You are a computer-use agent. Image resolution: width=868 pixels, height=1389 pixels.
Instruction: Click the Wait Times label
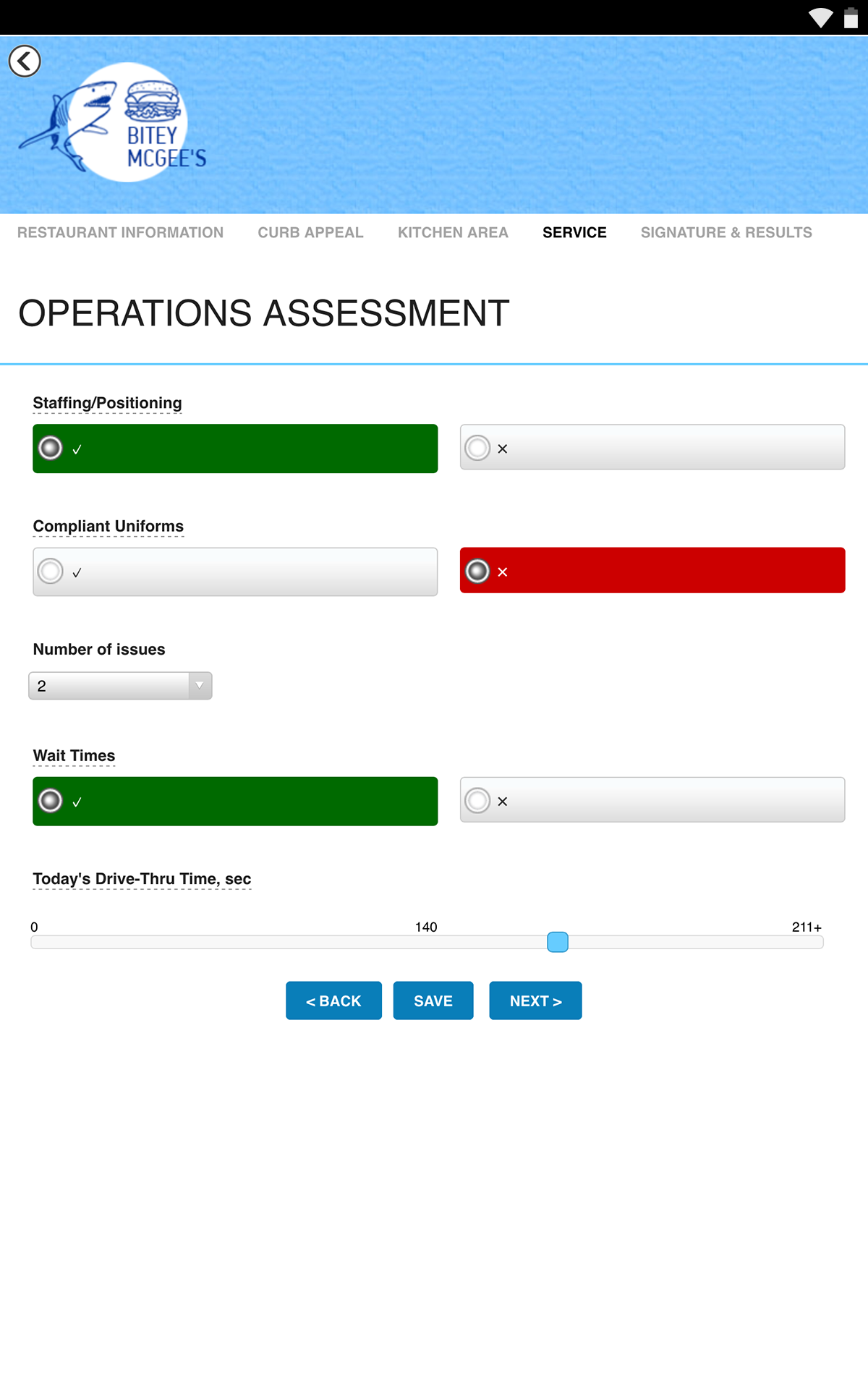[x=74, y=755]
